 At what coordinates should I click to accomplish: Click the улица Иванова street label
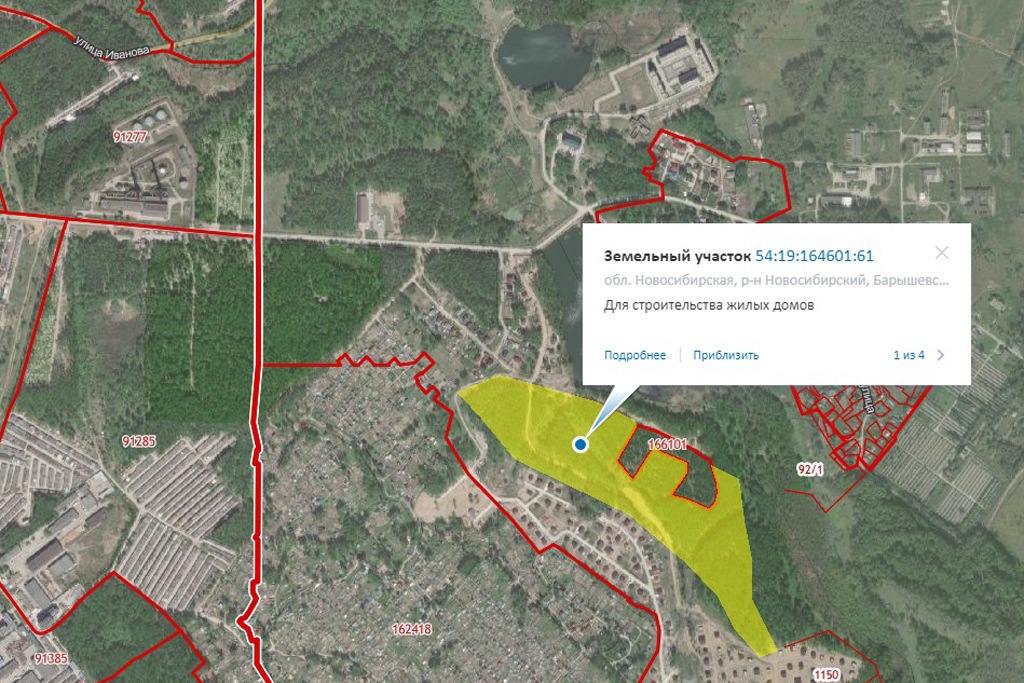tap(111, 45)
